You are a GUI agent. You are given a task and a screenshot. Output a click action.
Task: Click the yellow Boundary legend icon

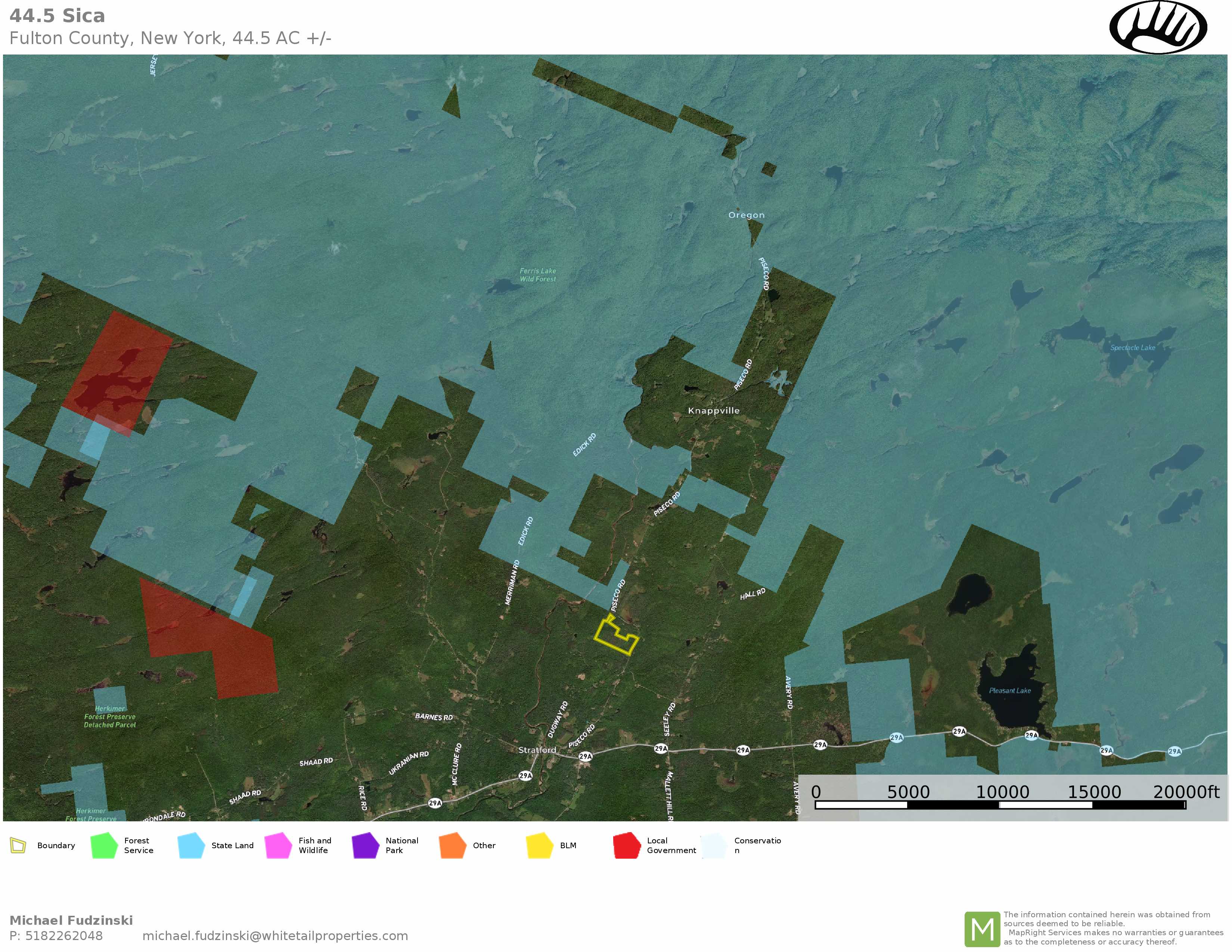click(19, 845)
